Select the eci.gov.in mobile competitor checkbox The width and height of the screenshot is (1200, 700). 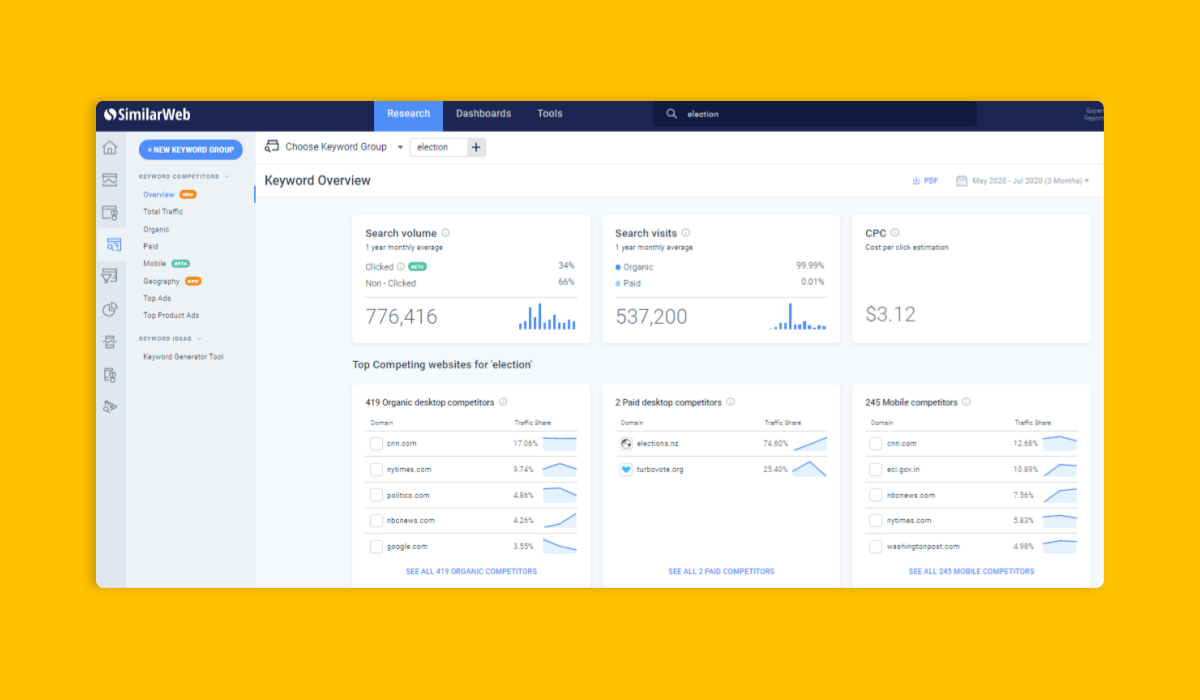click(x=875, y=470)
